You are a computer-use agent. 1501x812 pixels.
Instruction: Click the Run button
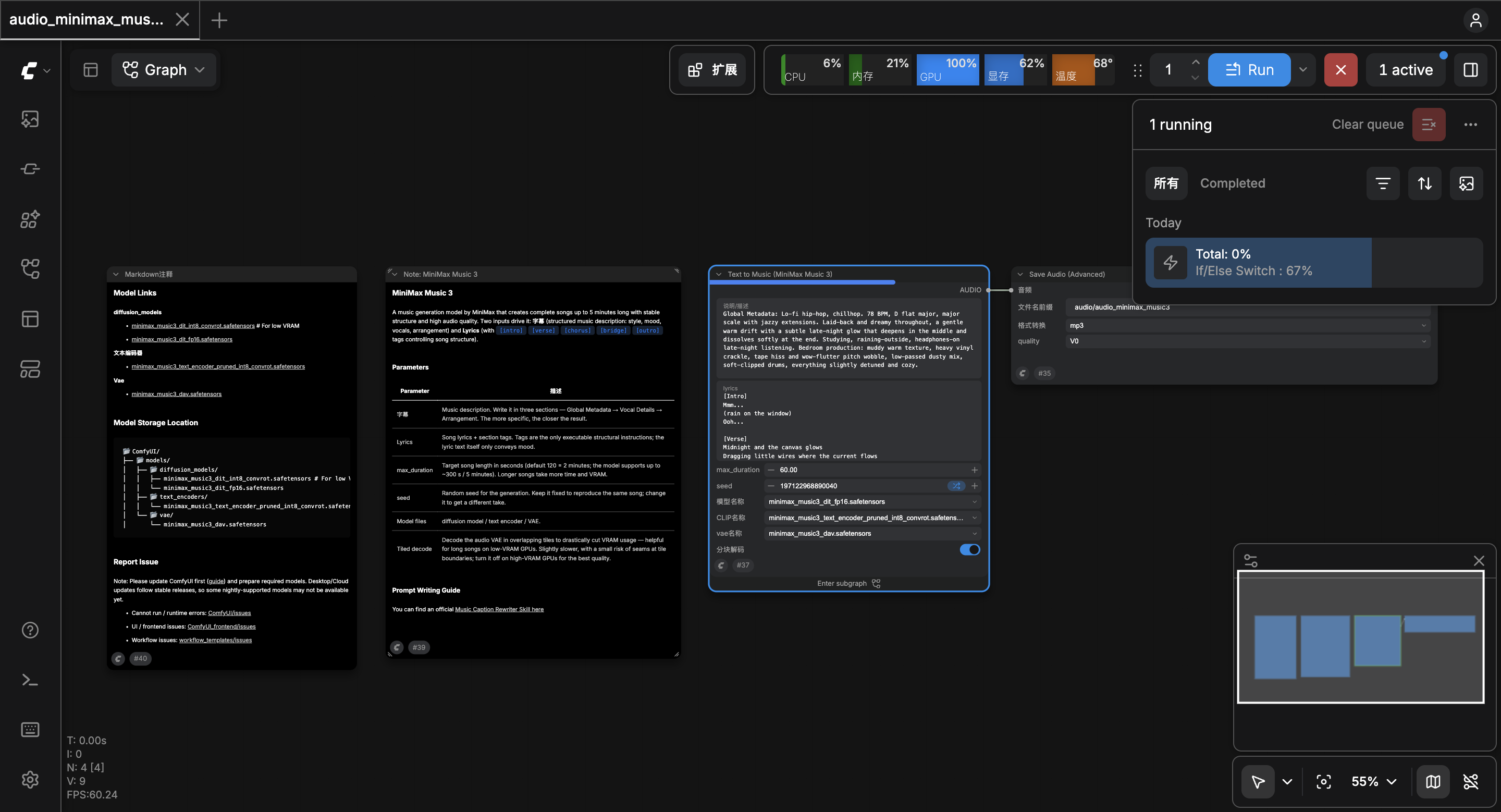1249,70
